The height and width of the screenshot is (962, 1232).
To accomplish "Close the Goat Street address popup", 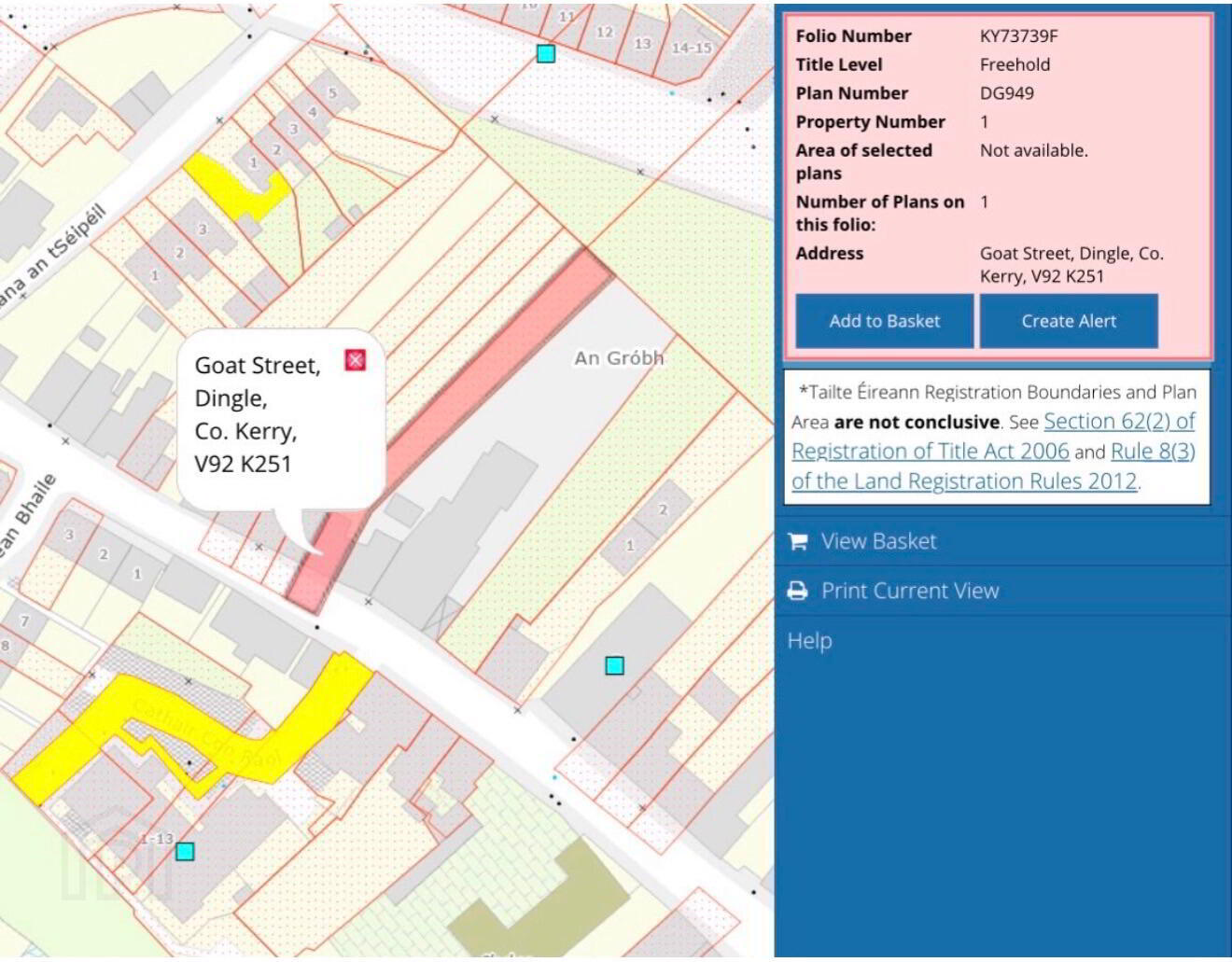I will tap(355, 360).
